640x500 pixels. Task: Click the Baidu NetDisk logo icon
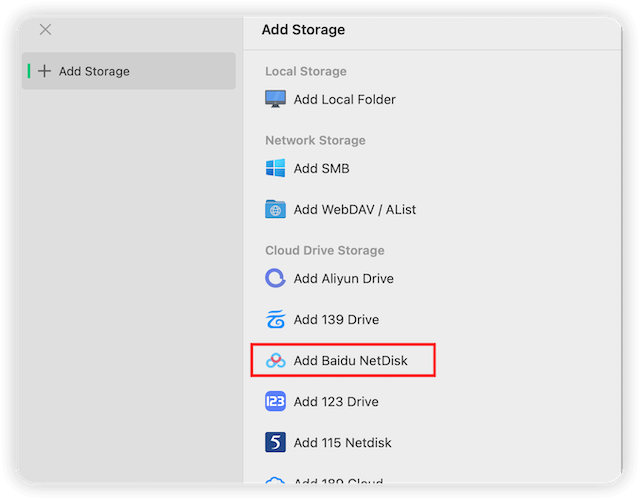pyautogui.click(x=276, y=360)
